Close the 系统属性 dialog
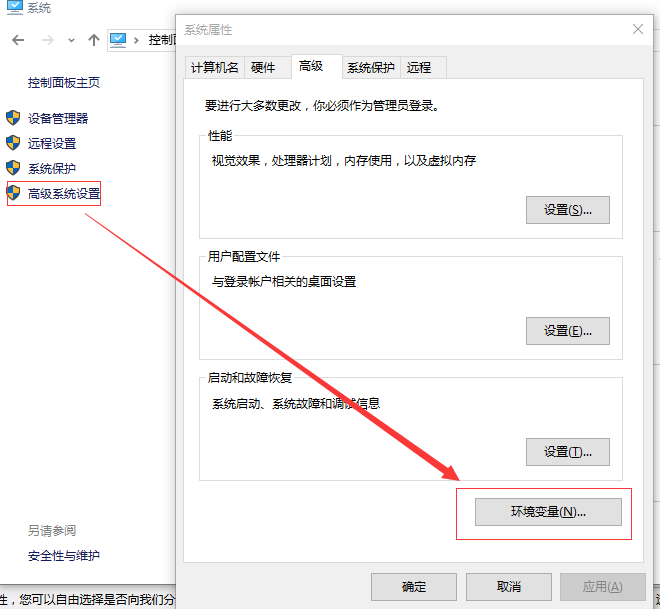This screenshot has height=609, width=660. 638,29
